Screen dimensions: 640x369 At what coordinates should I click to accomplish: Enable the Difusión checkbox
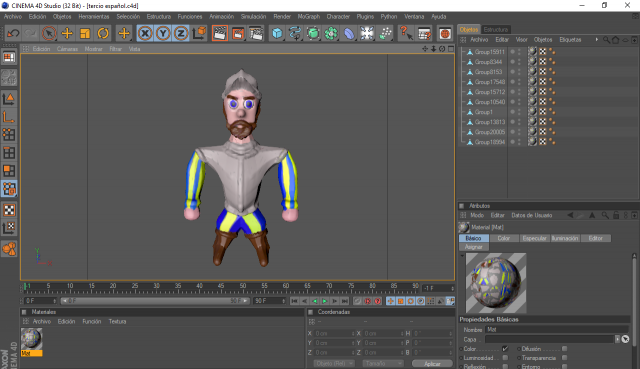564,349
